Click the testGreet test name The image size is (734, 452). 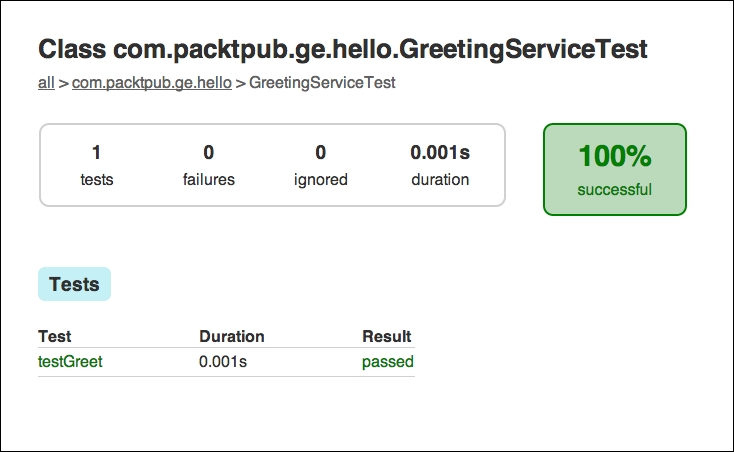pyautogui.click(x=70, y=362)
